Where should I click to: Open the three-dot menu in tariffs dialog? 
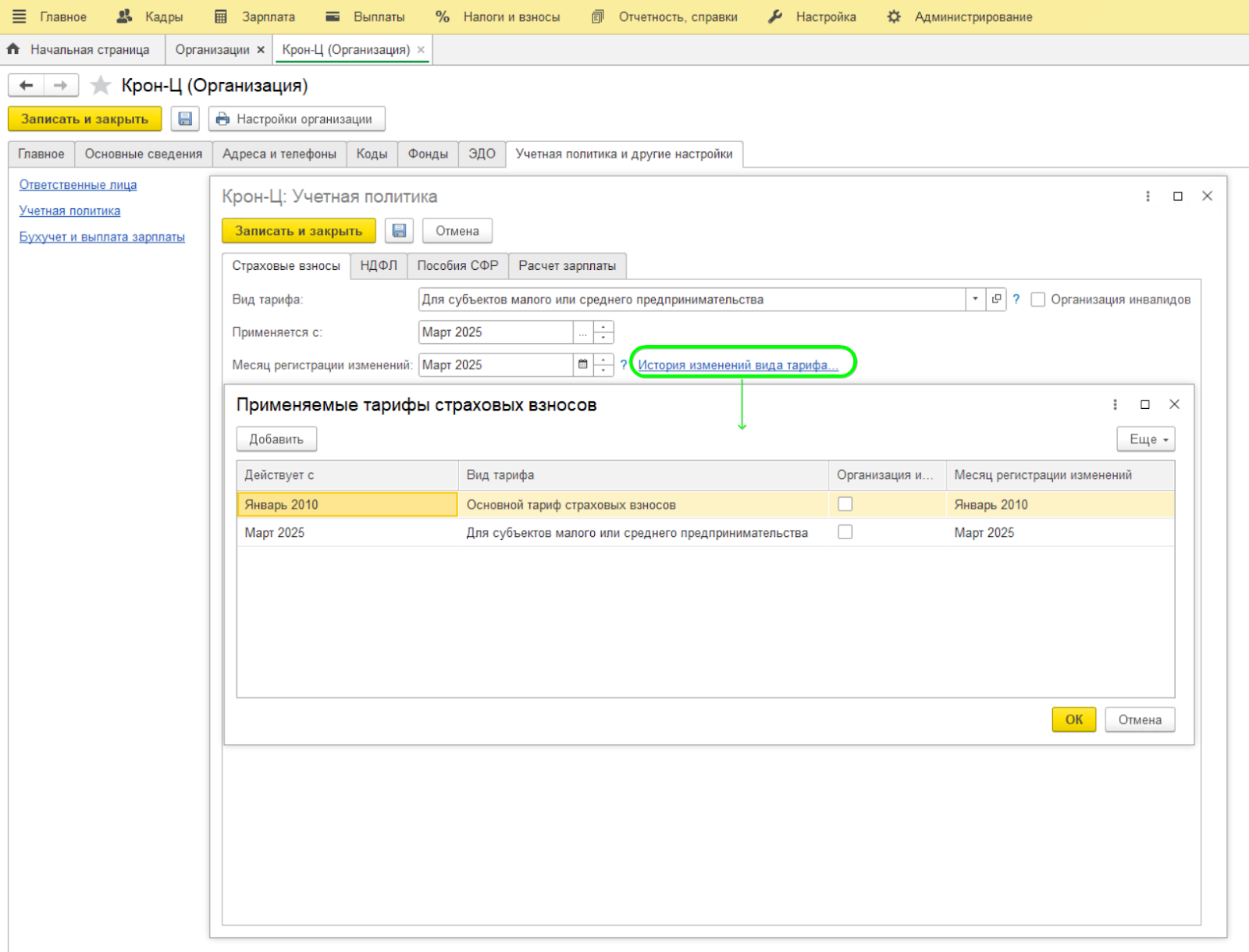[1115, 404]
